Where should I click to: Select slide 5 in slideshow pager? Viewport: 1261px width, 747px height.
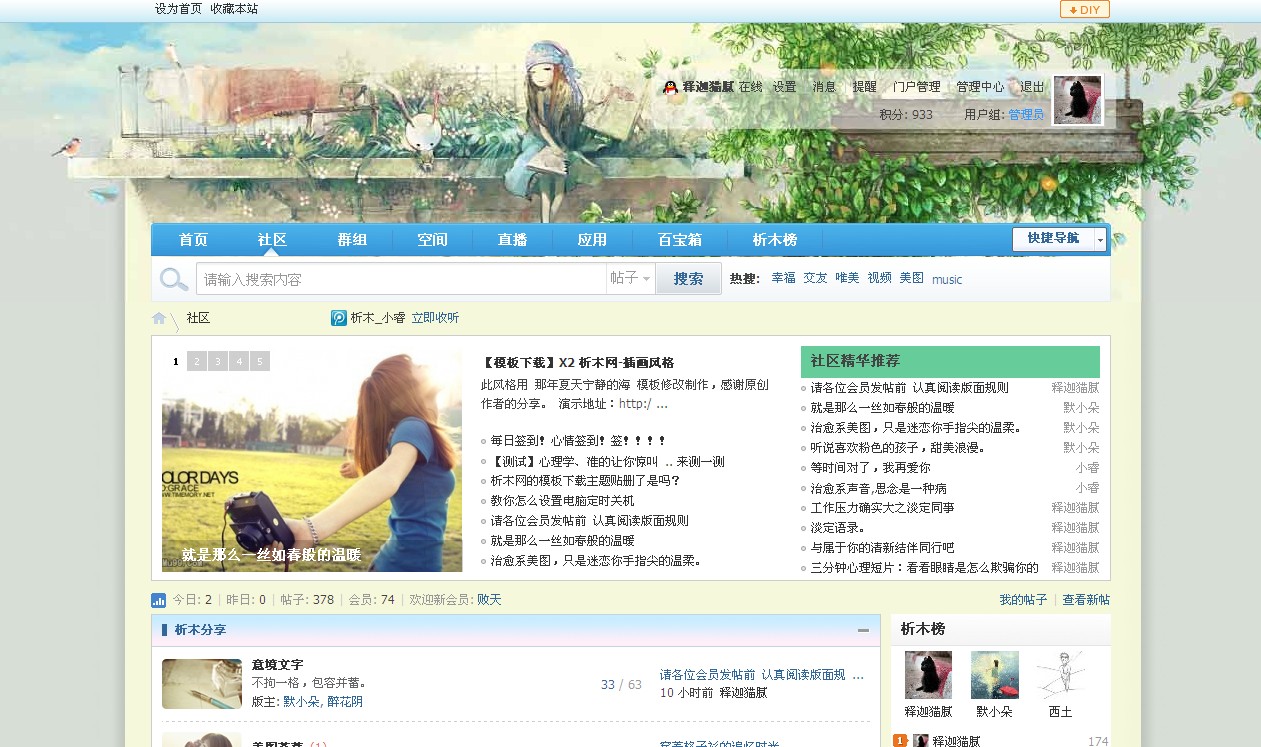click(x=259, y=361)
